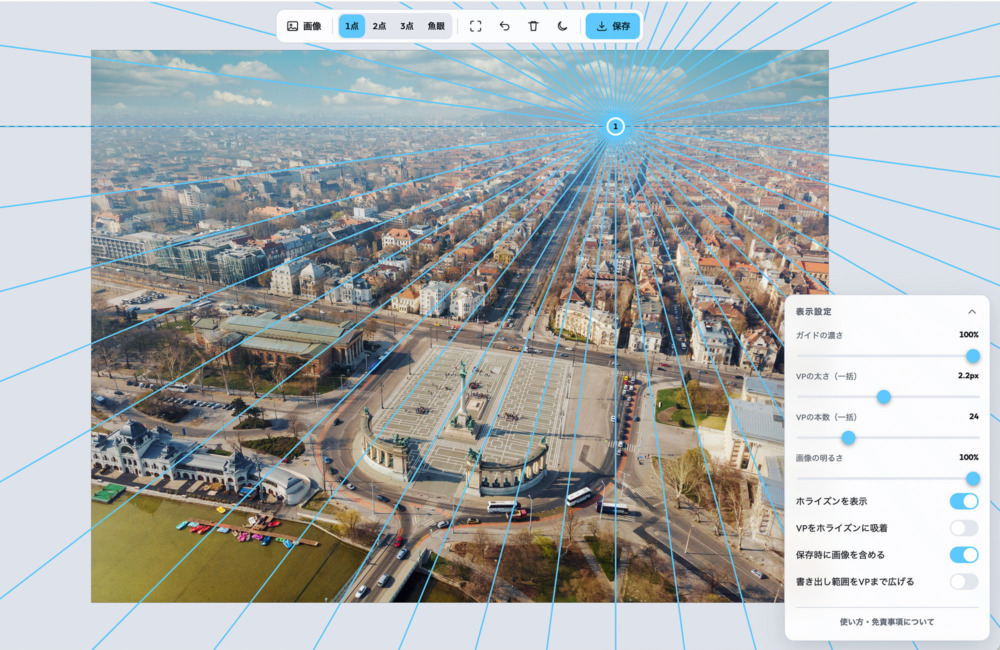
Task: Toggle dark mode moon icon
Action: [562, 26]
